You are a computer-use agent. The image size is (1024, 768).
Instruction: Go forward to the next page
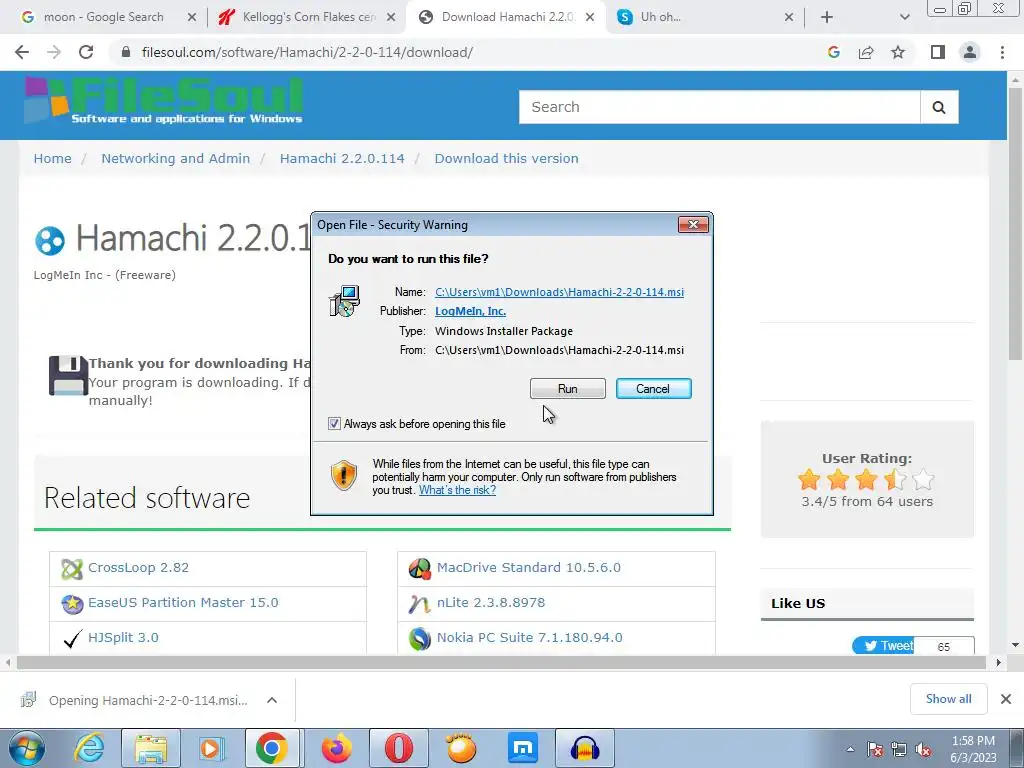point(54,52)
